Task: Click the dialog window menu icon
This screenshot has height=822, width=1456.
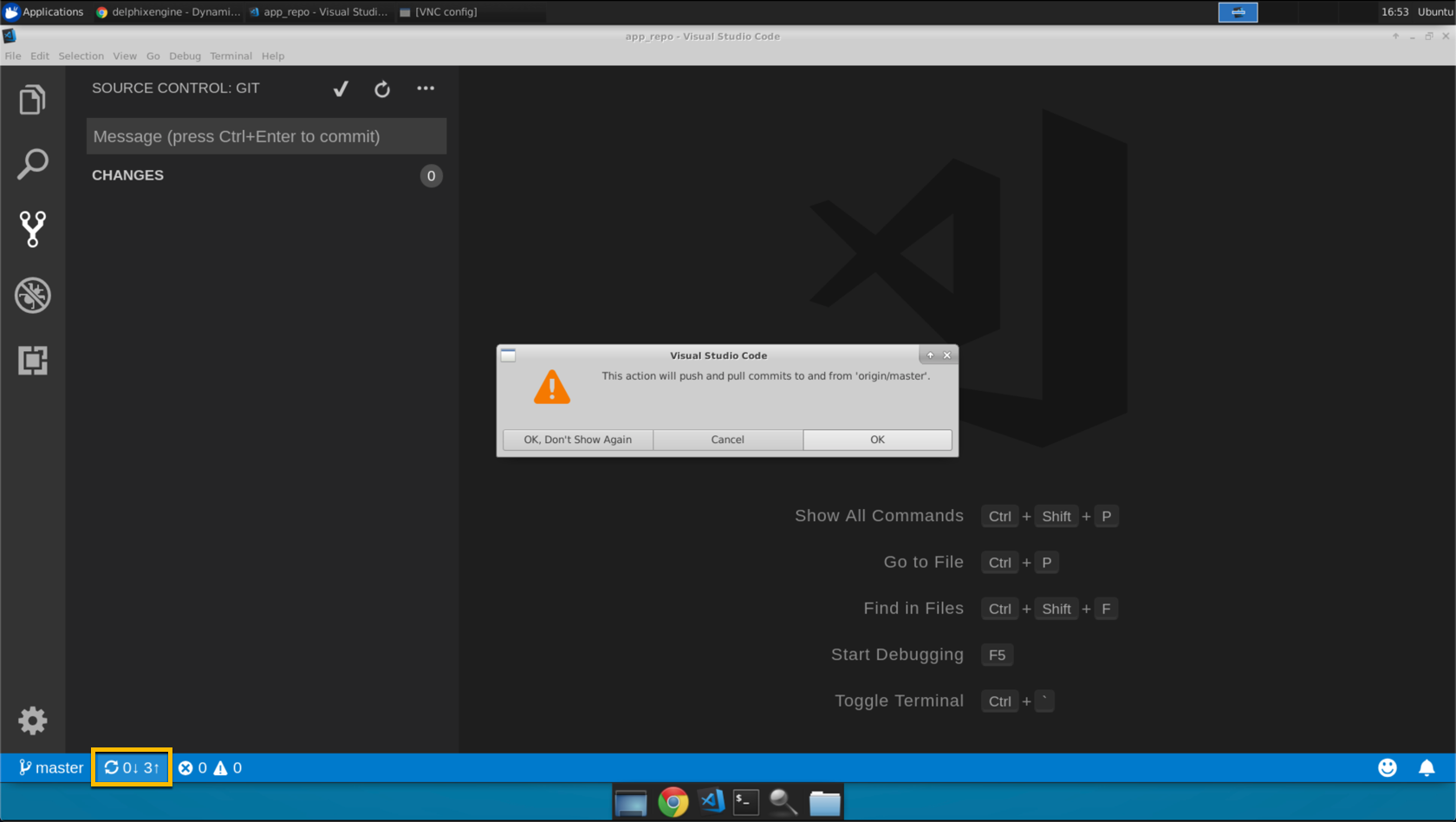Action: click(x=509, y=355)
